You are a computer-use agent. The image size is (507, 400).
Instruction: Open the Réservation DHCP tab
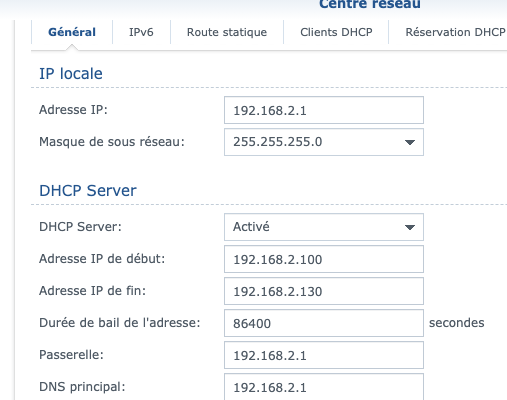tap(455, 32)
